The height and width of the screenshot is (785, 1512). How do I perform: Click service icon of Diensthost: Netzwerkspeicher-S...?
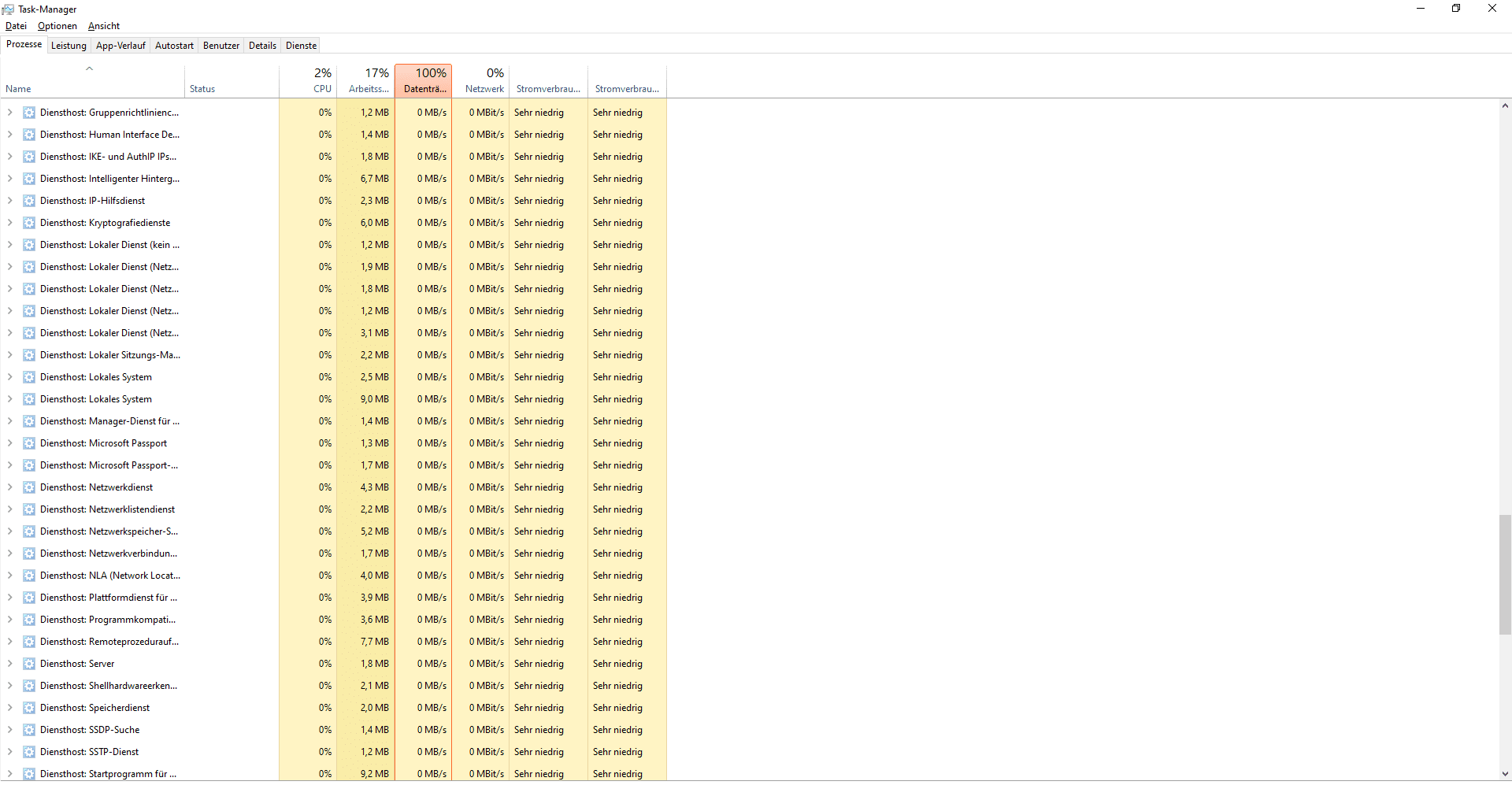tap(29, 531)
